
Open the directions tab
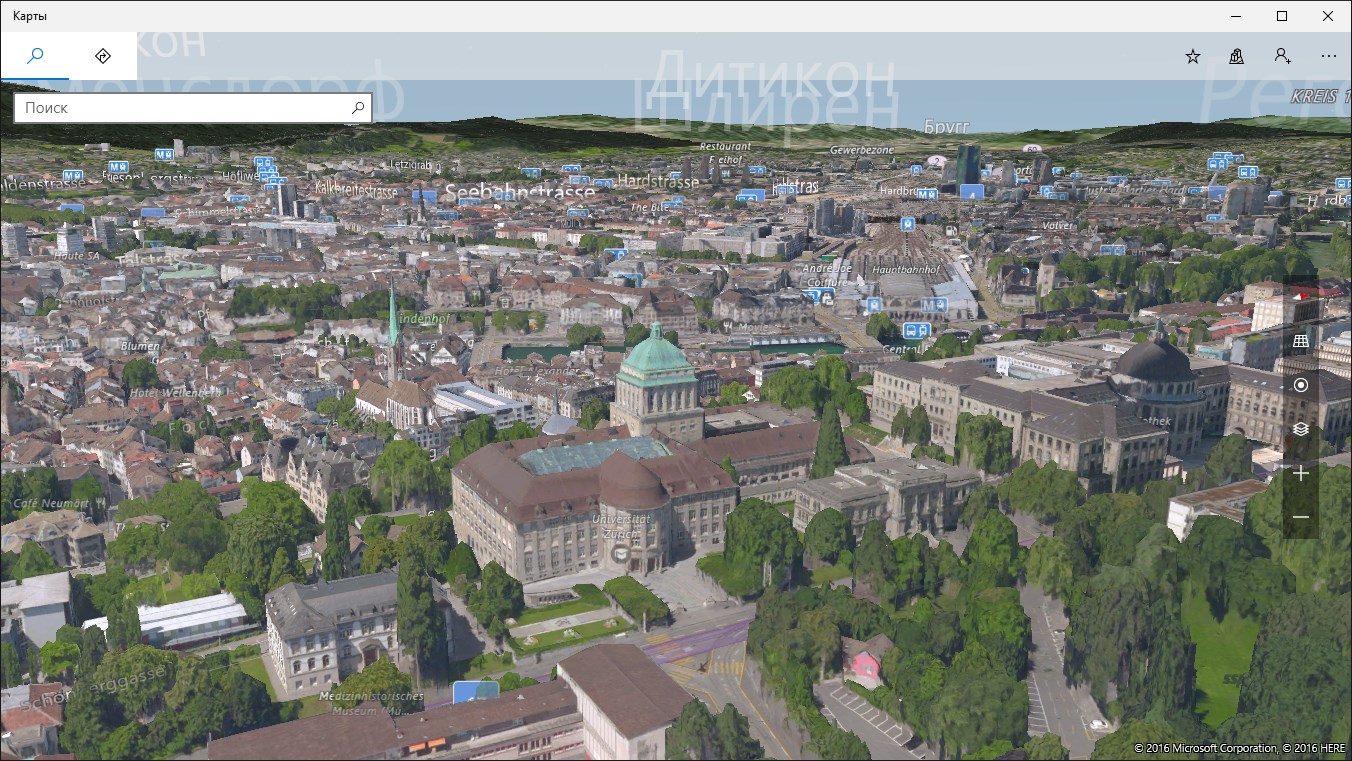[x=103, y=56]
